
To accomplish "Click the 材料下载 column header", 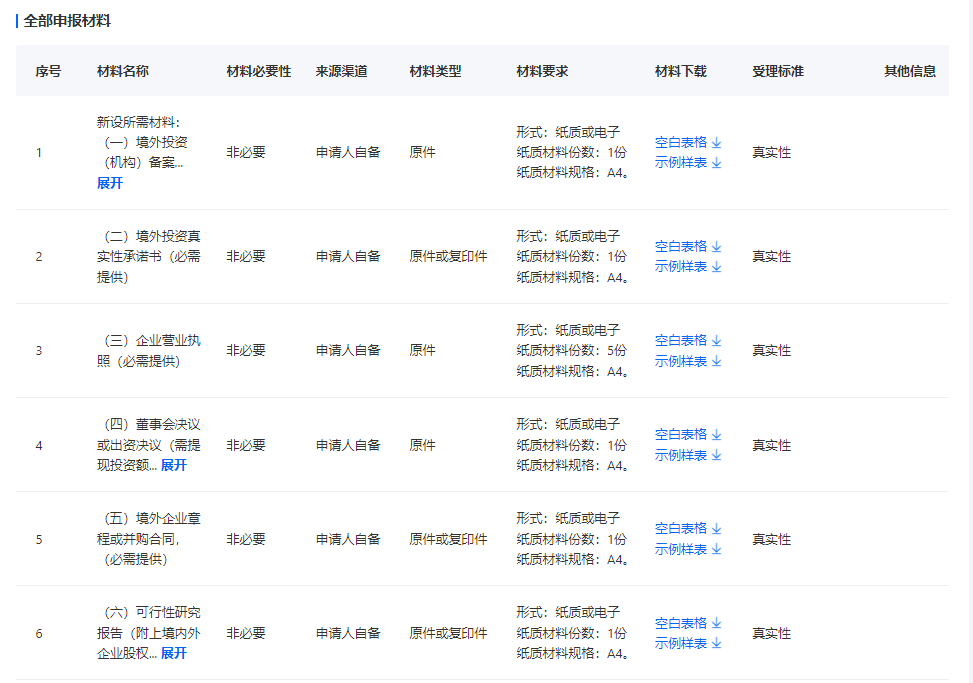I will point(680,71).
